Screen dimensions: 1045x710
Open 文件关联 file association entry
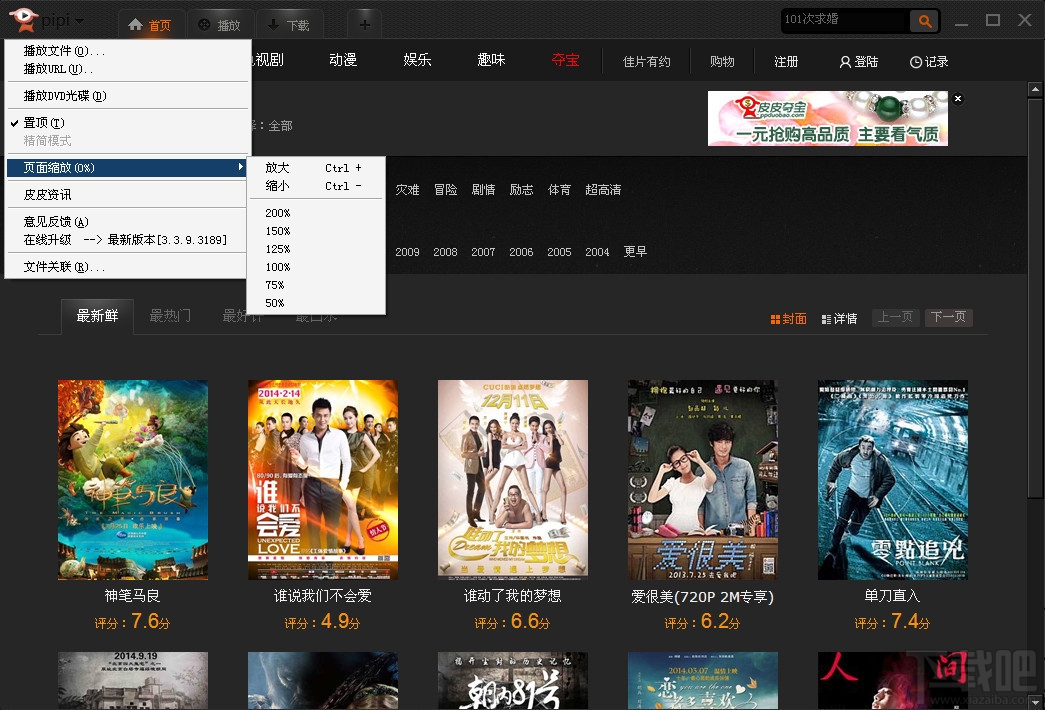127,267
